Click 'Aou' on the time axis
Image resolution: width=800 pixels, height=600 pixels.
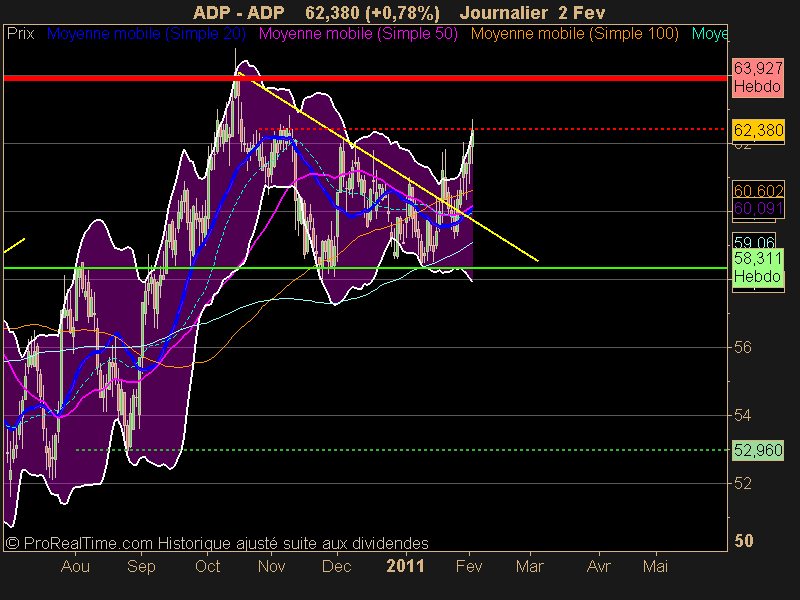tap(75, 566)
